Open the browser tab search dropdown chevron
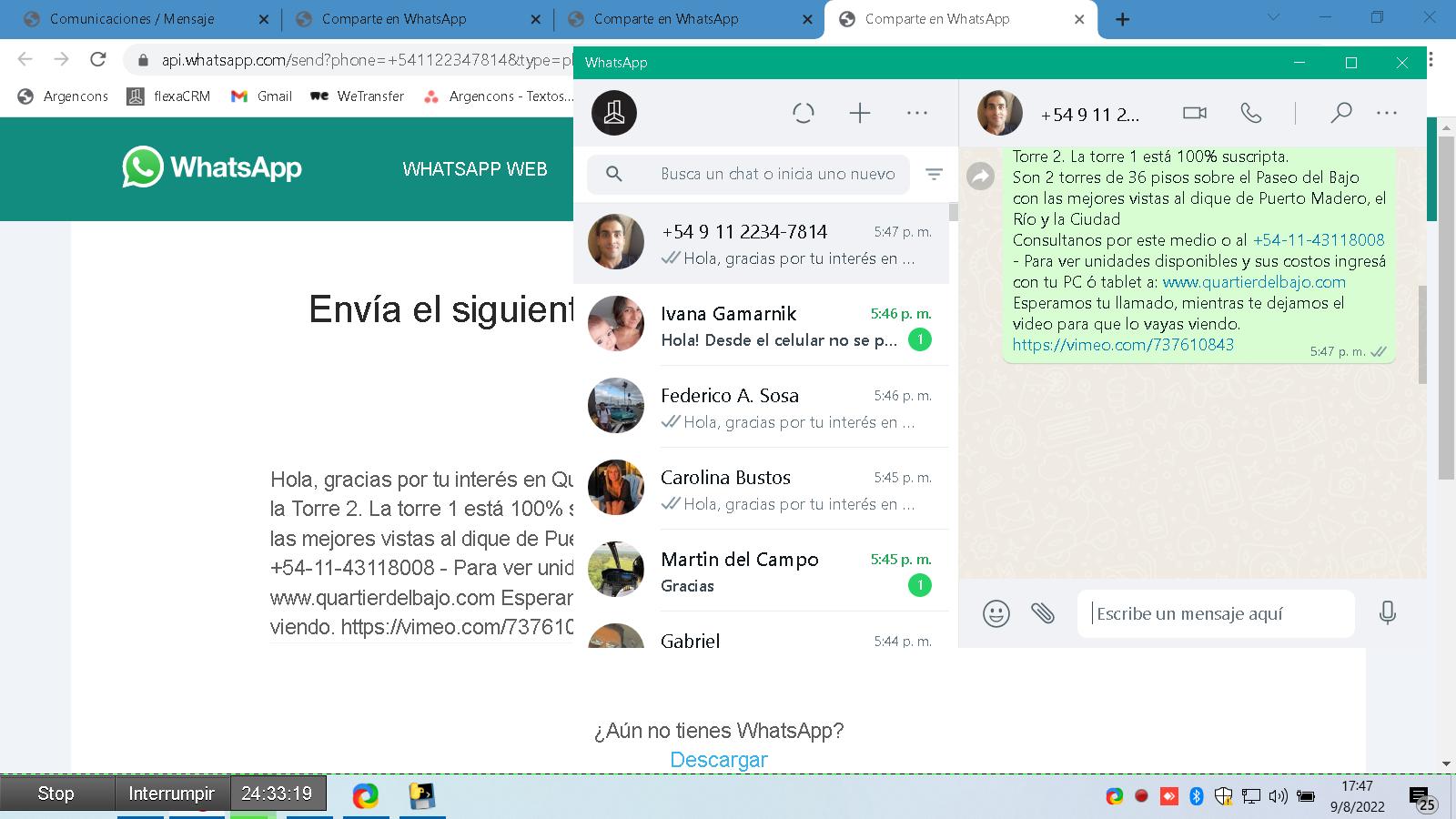Screen dimensions: 1456x819 1273,17
